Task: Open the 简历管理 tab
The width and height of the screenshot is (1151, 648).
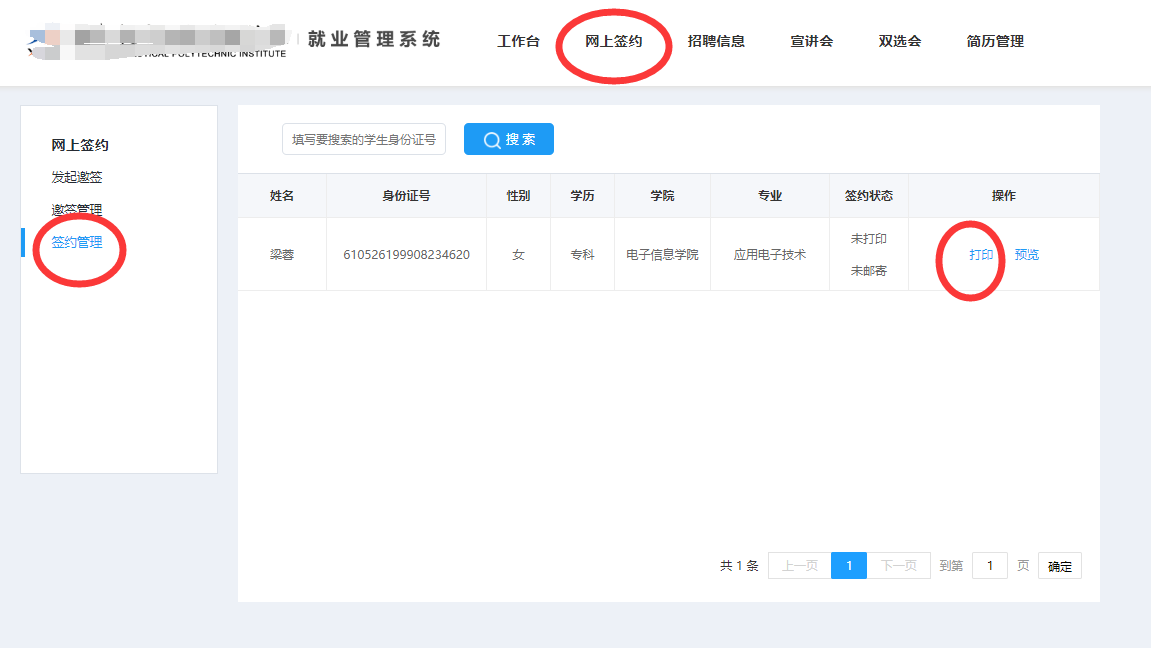Action: pyautogui.click(x=995, y=41)
